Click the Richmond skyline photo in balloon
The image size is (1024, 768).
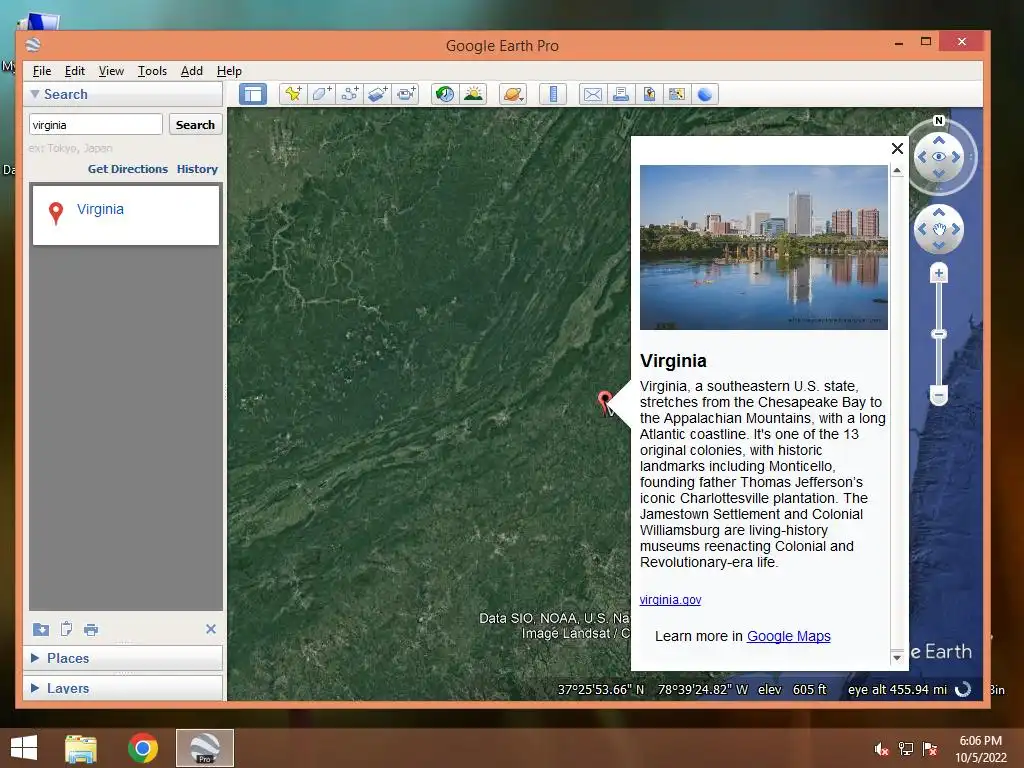pos(763,247)
